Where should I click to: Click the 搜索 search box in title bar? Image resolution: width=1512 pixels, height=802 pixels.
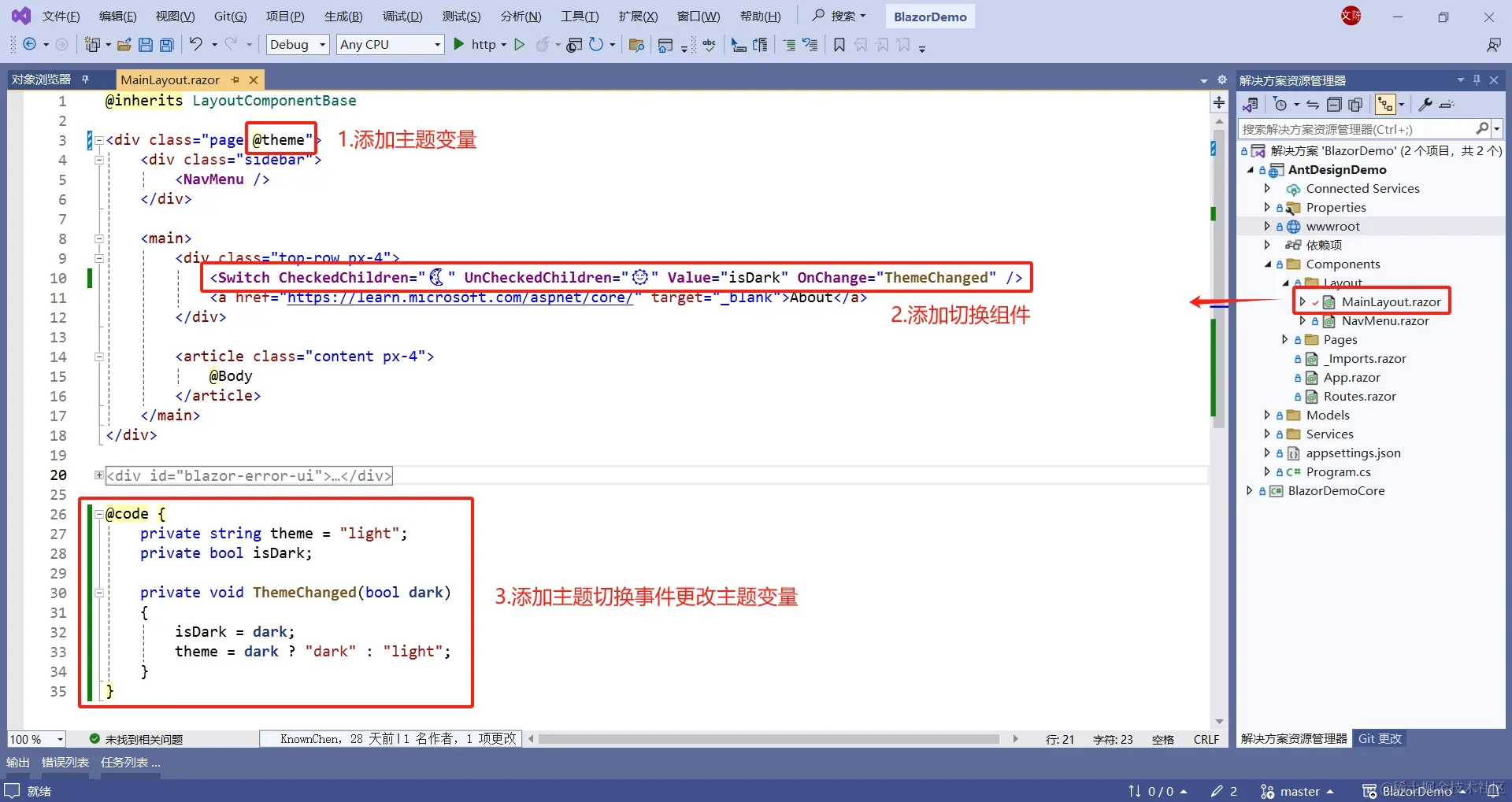click(839, 16)
